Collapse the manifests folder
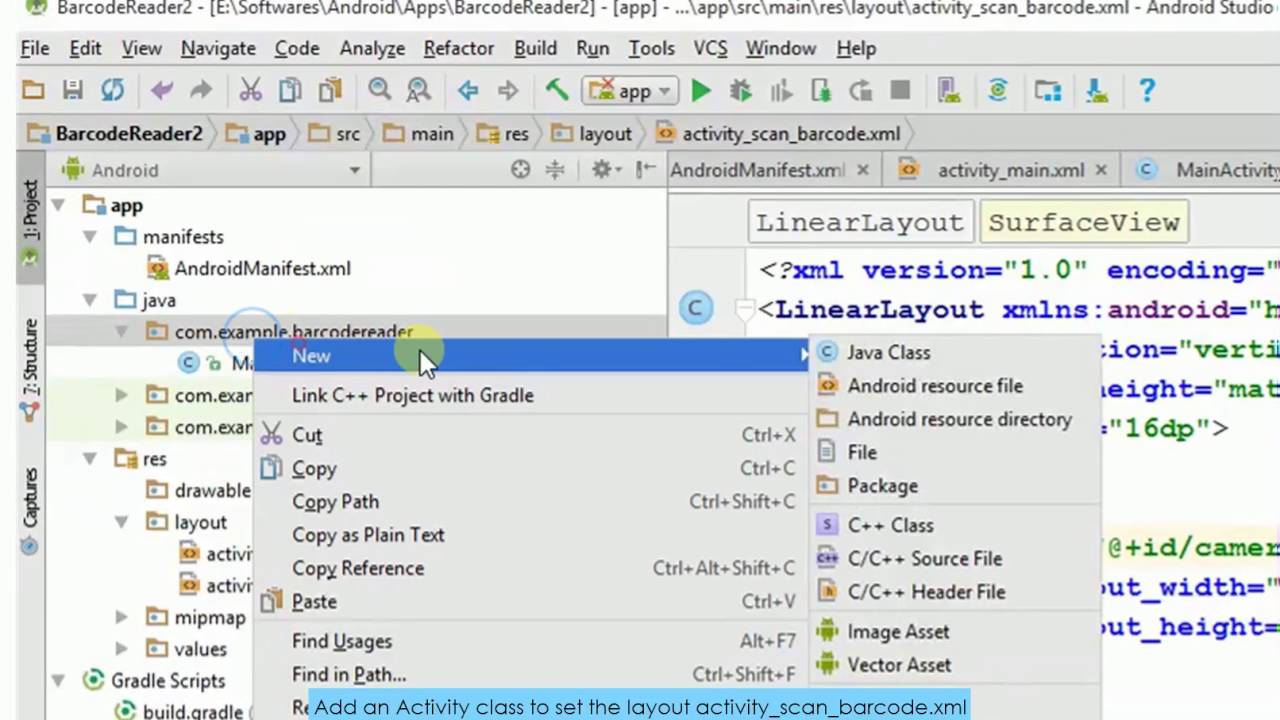 click(90, 237)
